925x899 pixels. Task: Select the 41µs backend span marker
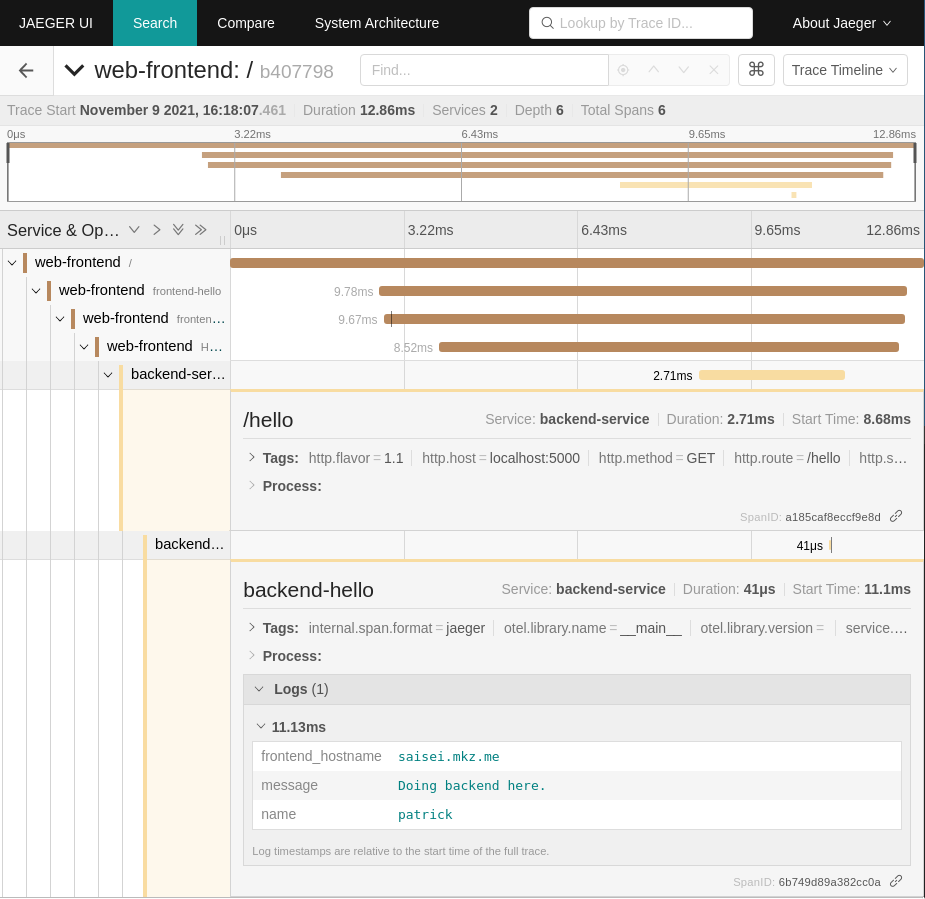click(831, 545)
